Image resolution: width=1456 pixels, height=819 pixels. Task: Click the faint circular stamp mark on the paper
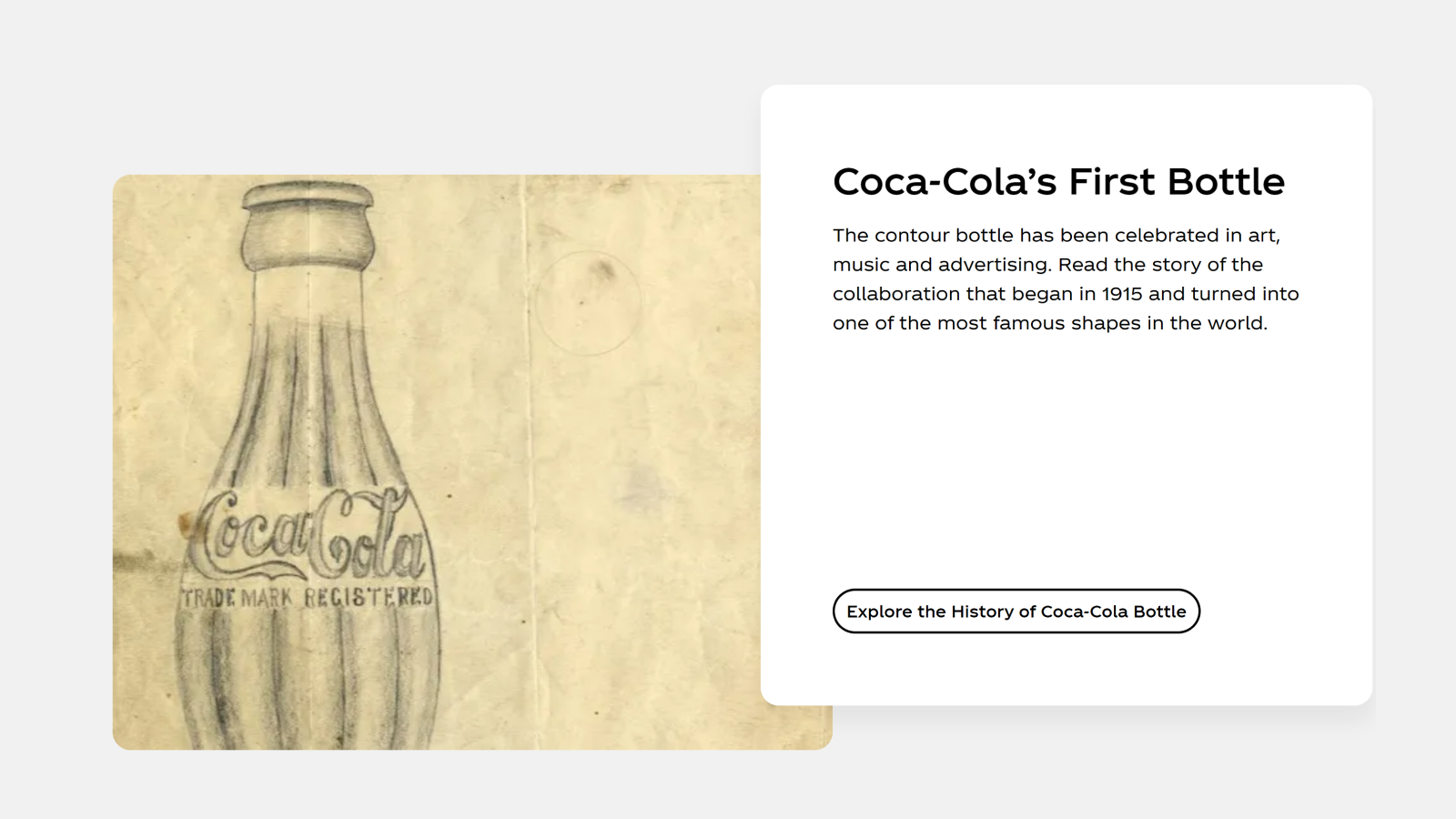[588, 303]
